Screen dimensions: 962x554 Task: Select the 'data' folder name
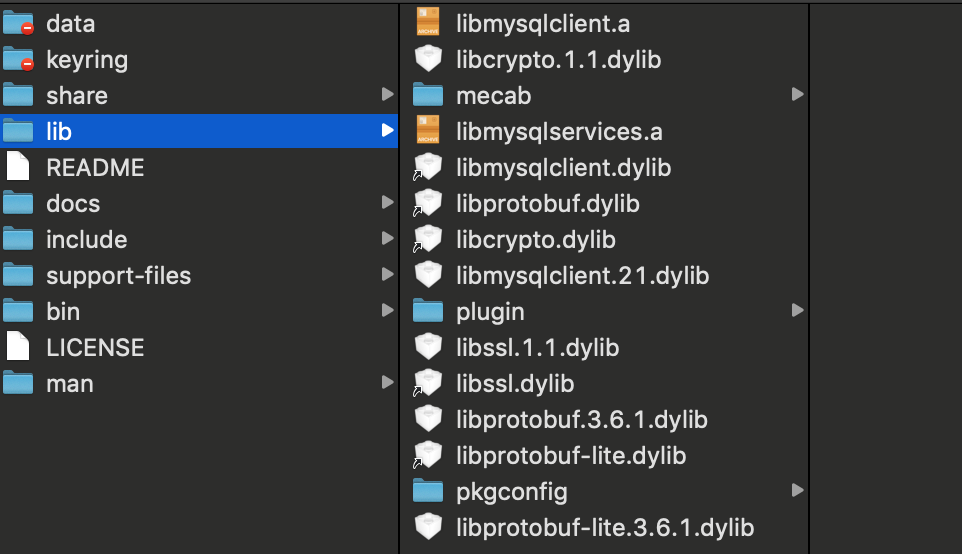tap(71, 24)
